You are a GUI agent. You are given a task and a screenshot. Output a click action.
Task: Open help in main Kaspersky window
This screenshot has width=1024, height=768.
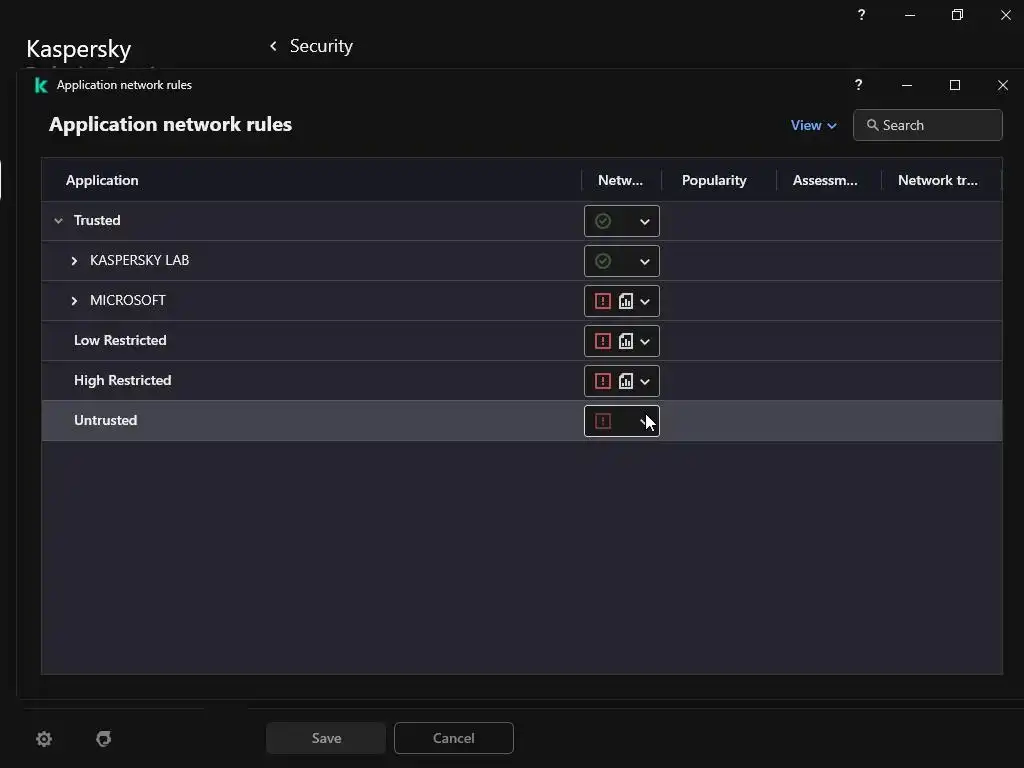861,14
